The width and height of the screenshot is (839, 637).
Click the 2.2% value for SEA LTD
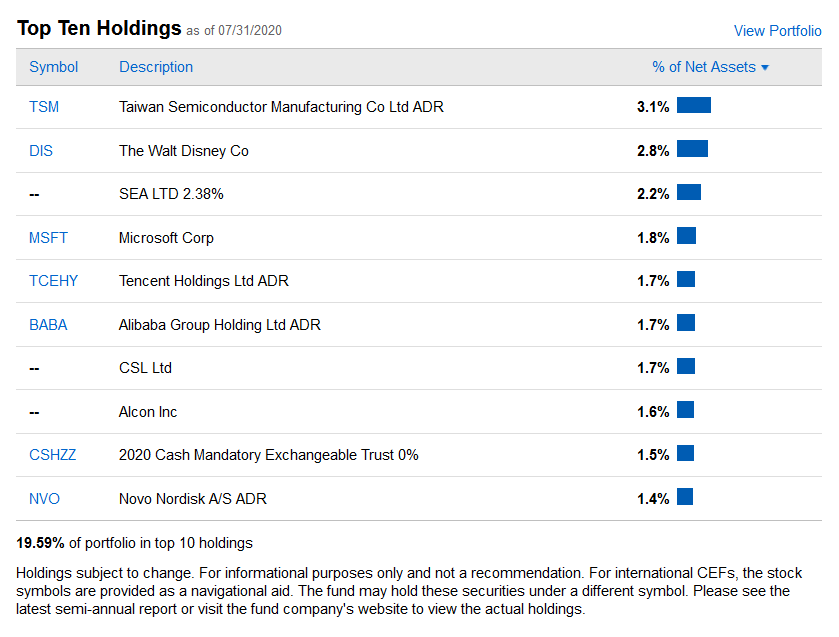[653, 194]
